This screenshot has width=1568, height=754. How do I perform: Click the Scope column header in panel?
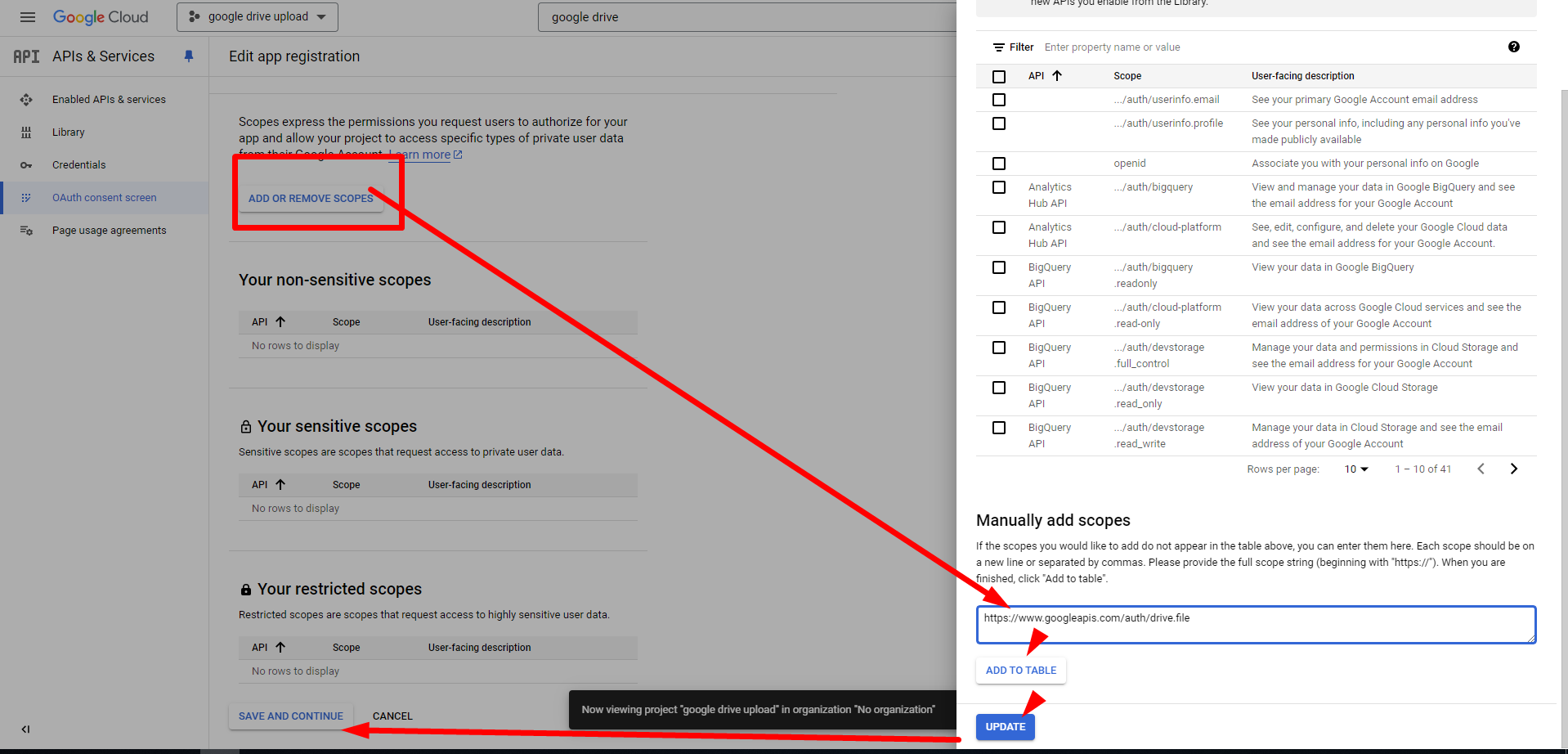(1127, 76)
